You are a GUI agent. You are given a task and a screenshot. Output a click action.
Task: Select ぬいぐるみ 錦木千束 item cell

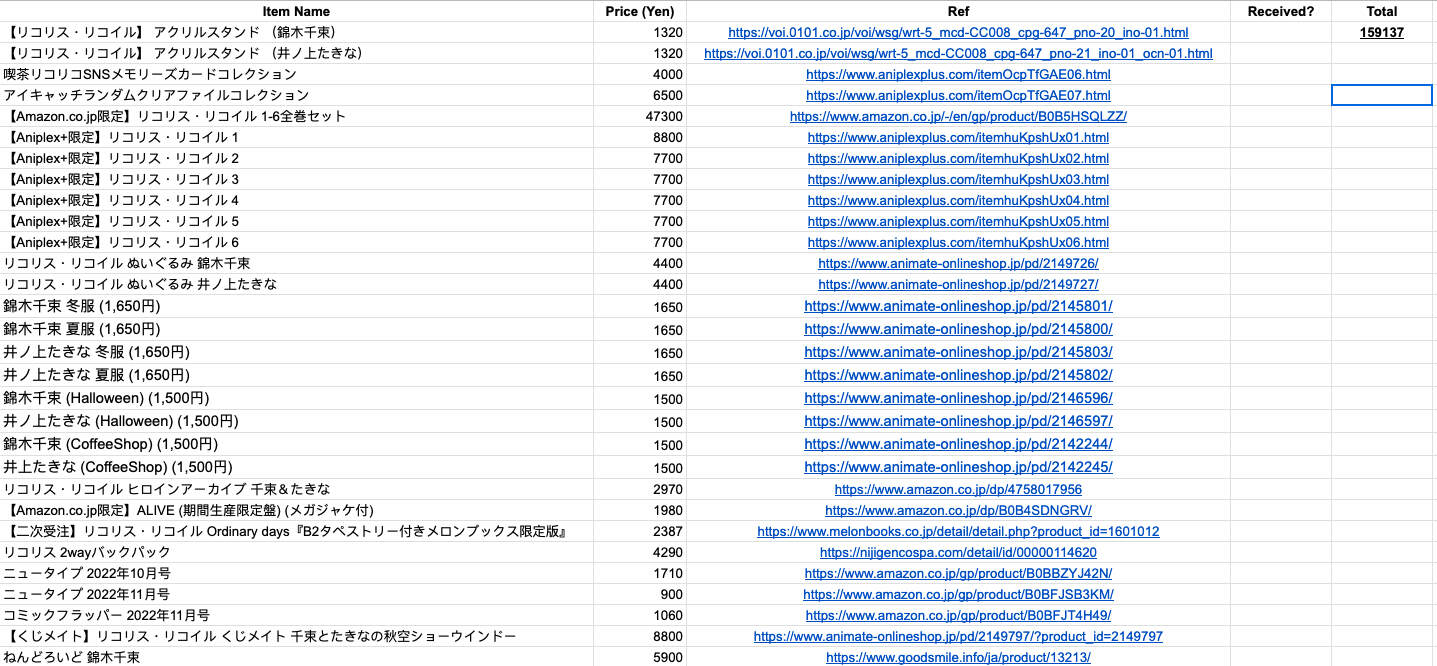point(296,264)
